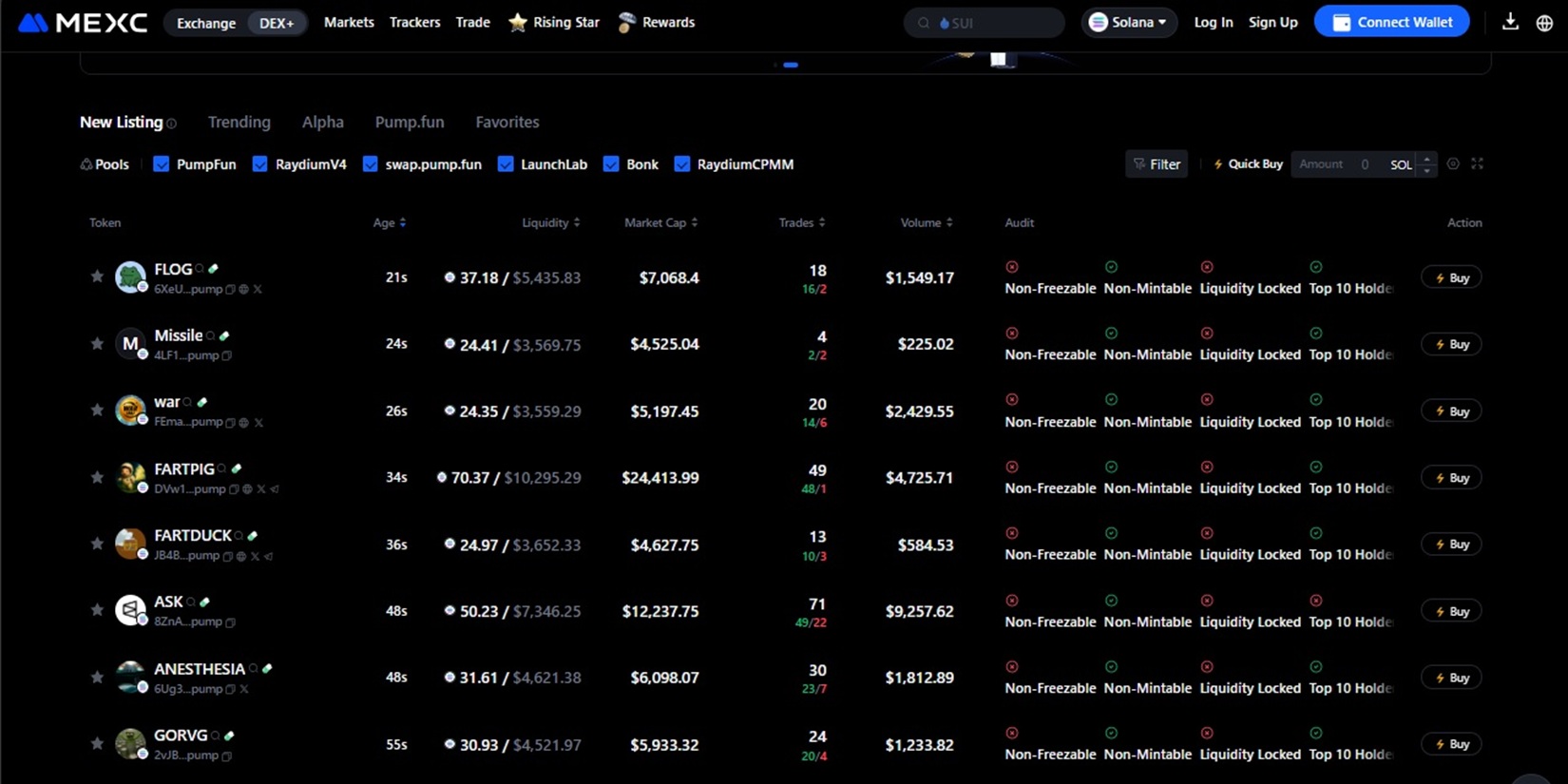Sort by Market Cap column

[661, 222]
